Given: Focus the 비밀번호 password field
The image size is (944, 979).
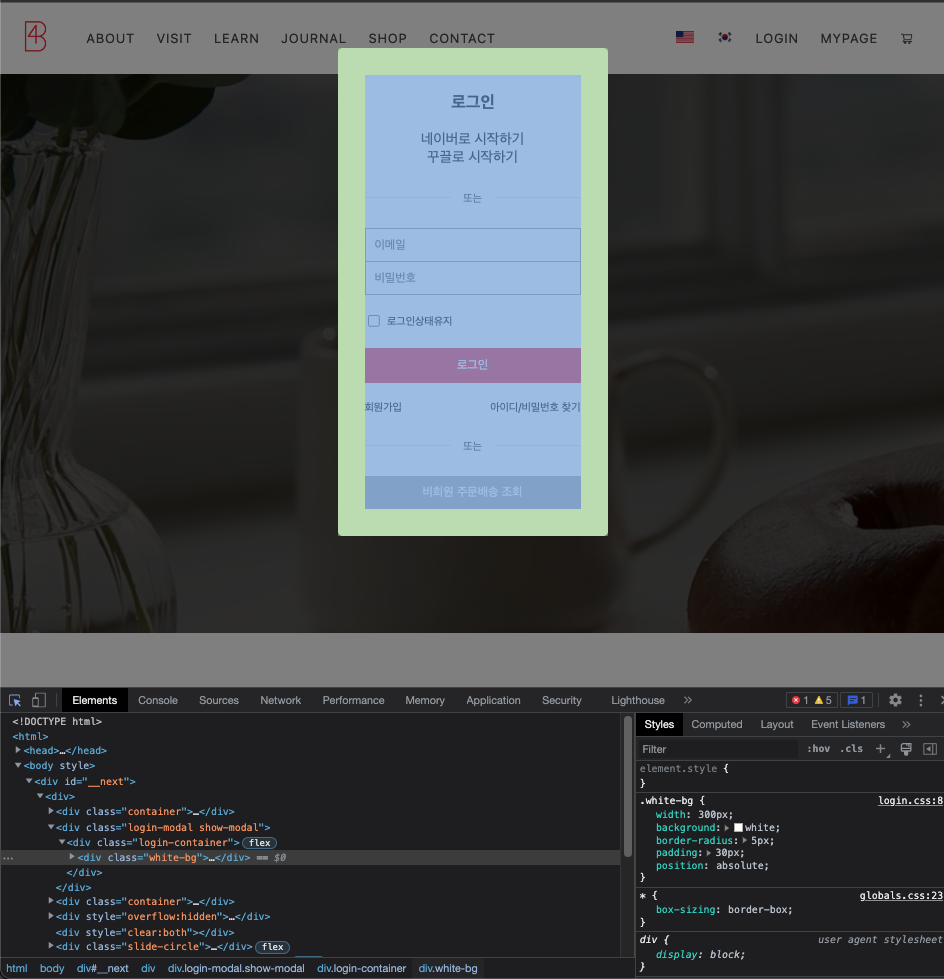Looking at the screenshot, I should coord(473,278).
